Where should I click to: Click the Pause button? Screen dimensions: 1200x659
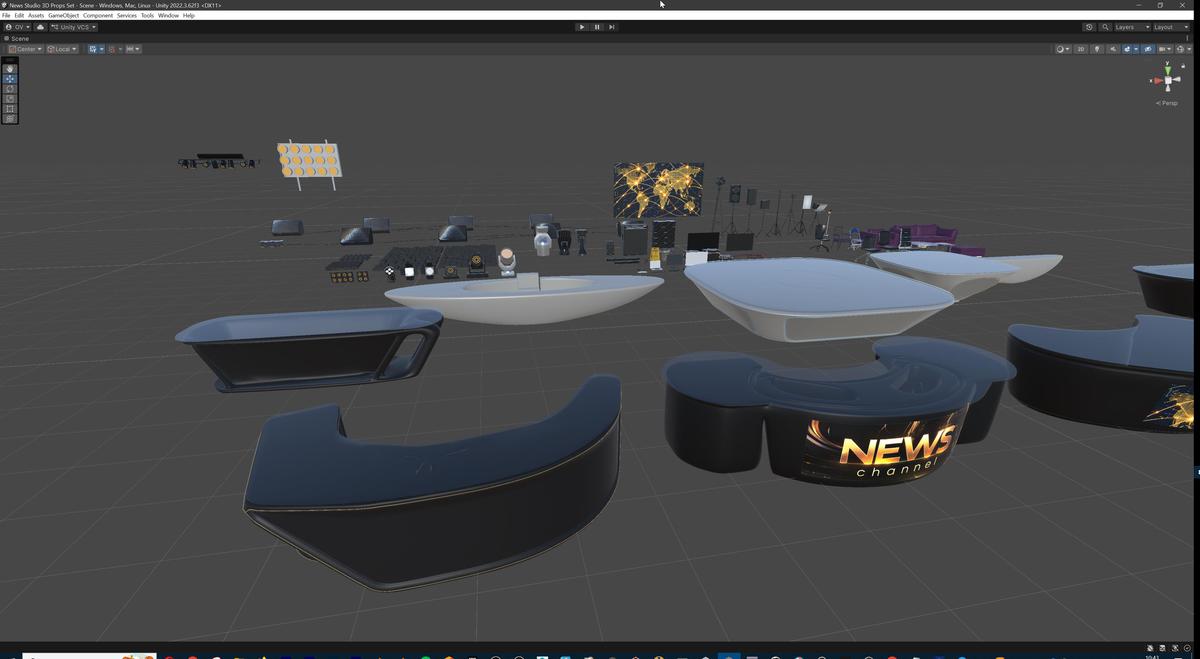[x=597, y=27]
